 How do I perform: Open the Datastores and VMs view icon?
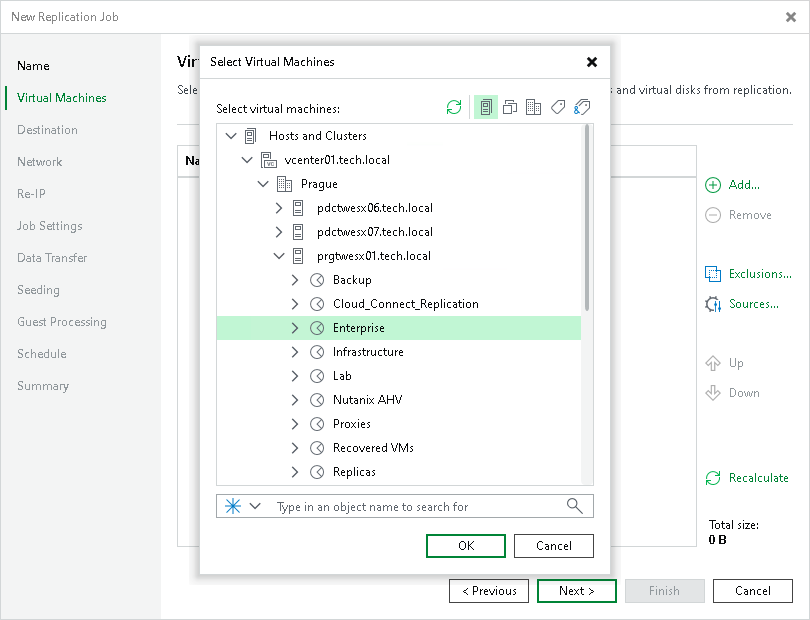tap(533, 107)
